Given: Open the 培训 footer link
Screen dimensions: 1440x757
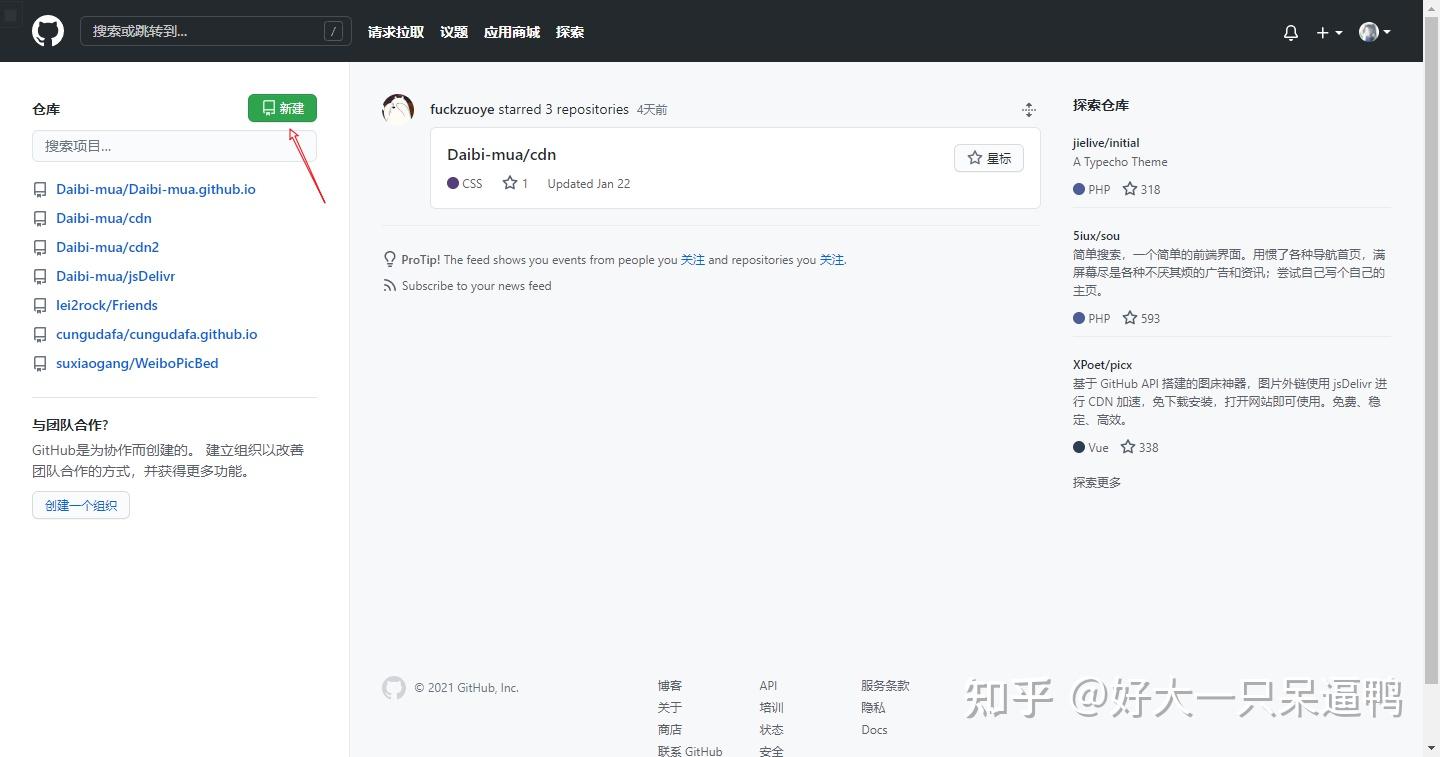Looking at the screenshot, I should (772, 708).
